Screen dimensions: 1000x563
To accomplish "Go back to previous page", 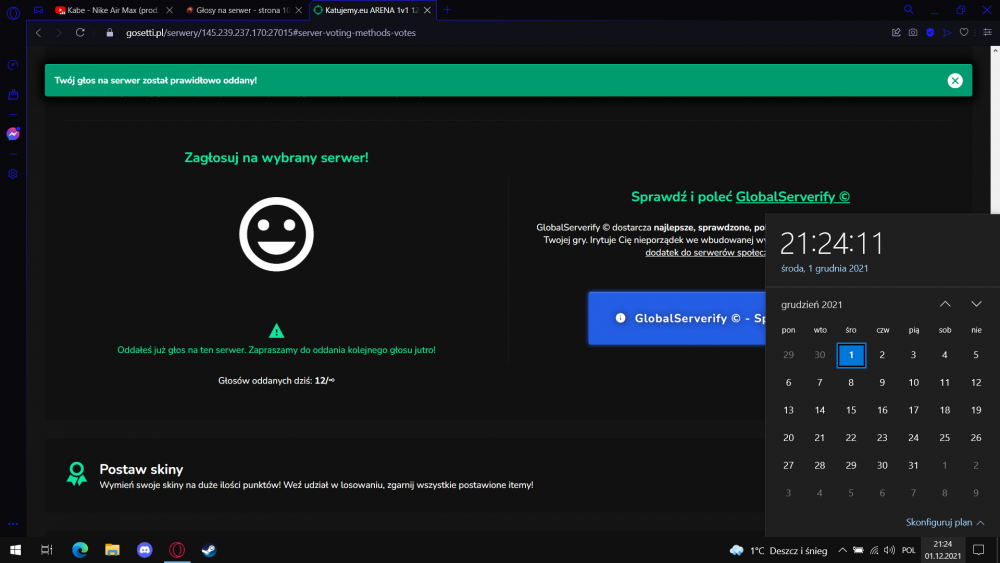I will pyautogui.click(x=38, y=33).
